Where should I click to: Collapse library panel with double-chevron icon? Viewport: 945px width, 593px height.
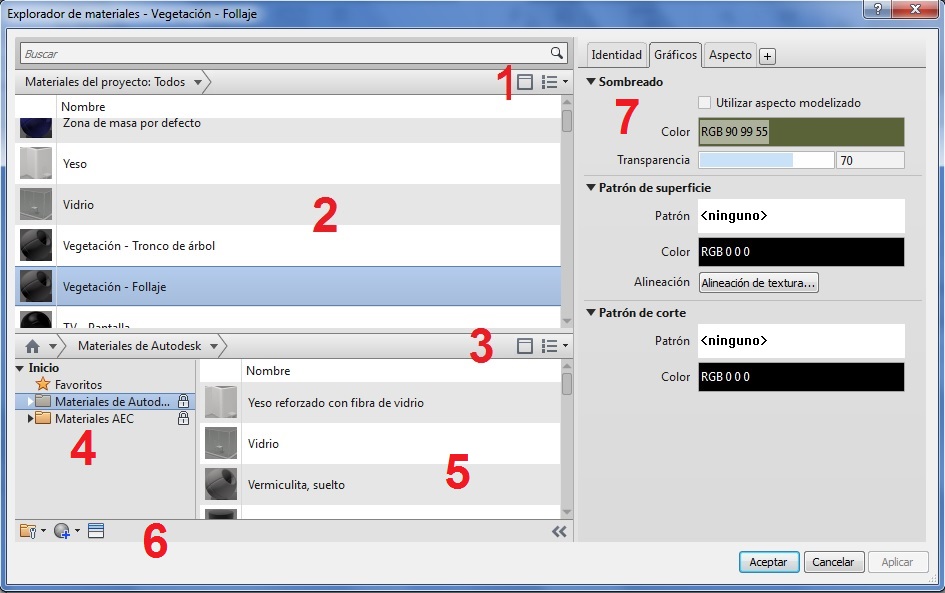[559, 532]
